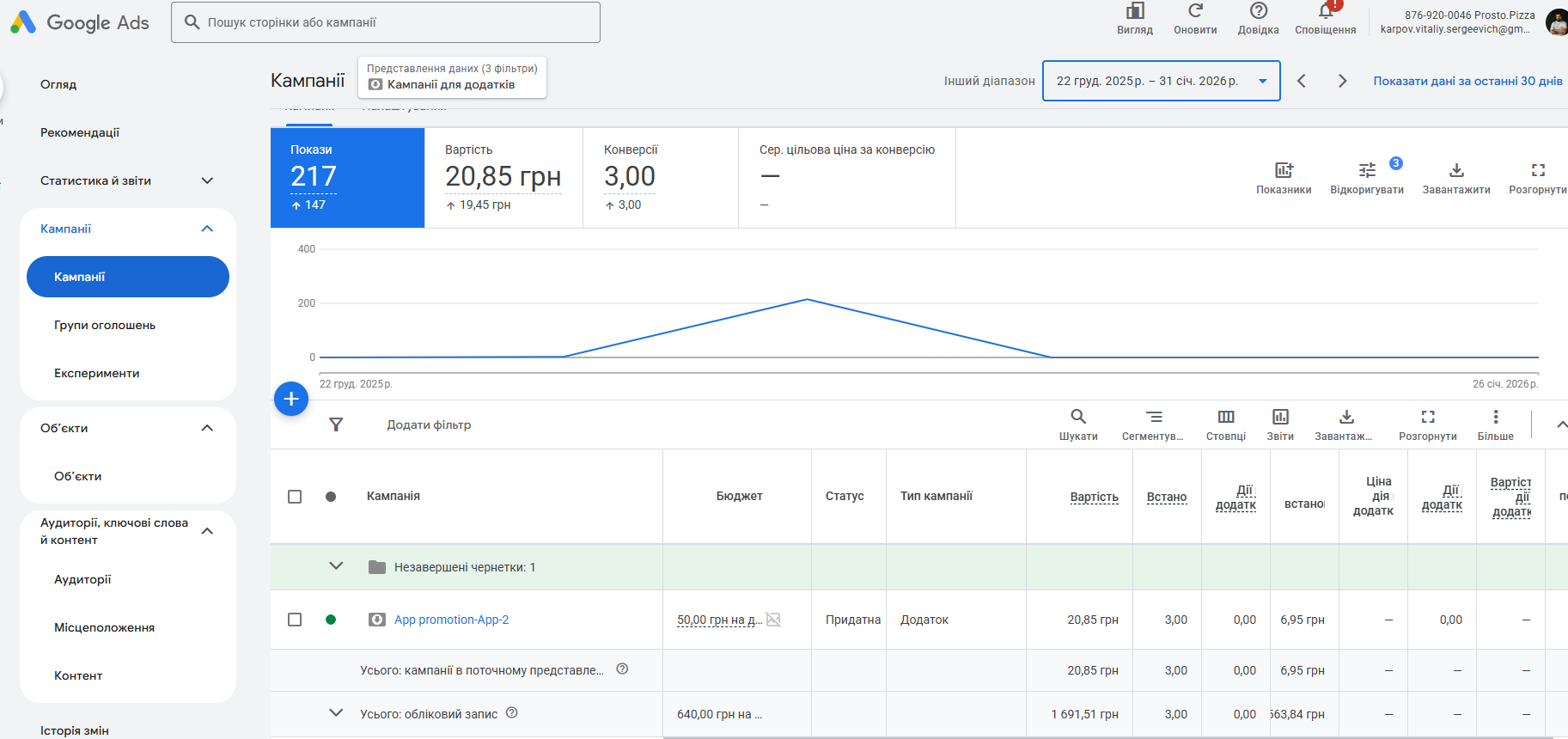Open the Help (Довідка) icon
The image size is (1568, 739).
coord(1258,11)
